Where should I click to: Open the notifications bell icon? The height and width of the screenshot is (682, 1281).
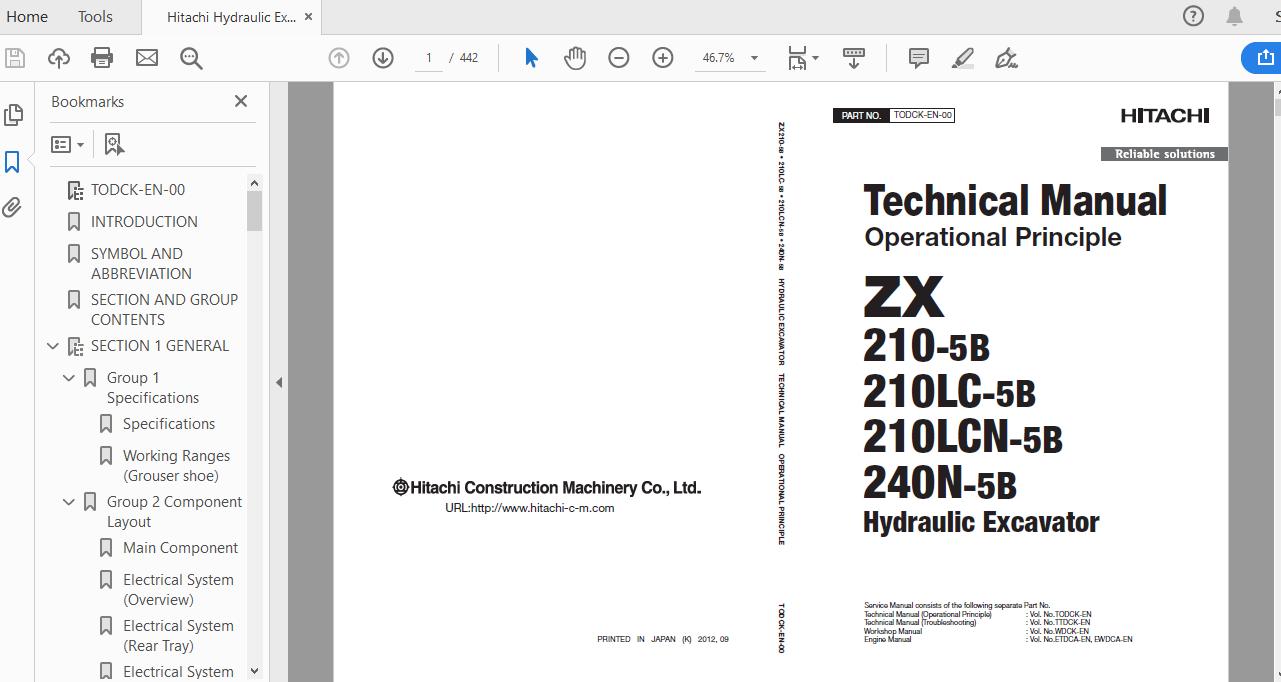click(1235, 16)
